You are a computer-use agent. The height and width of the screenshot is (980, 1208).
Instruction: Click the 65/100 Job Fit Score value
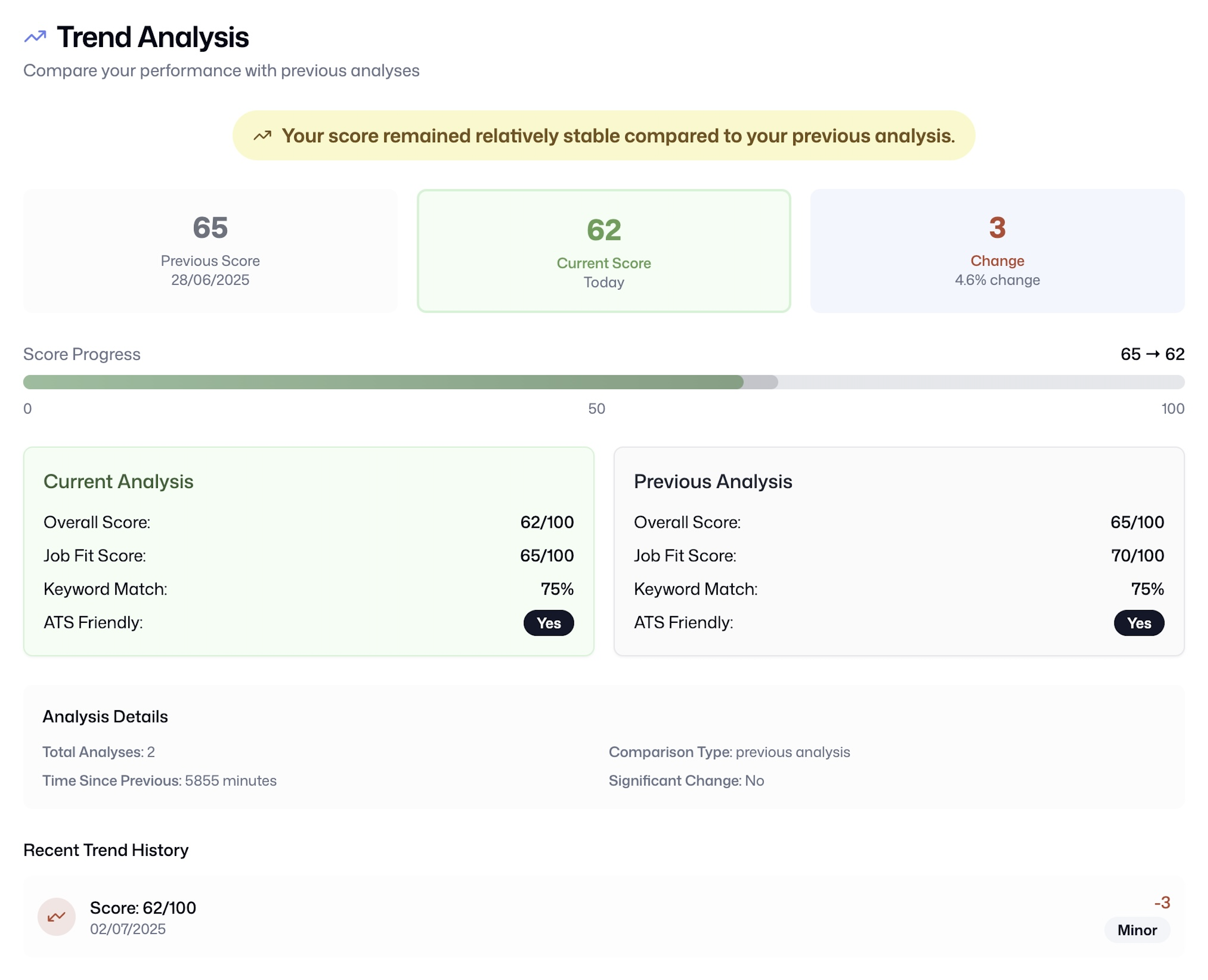547,556
